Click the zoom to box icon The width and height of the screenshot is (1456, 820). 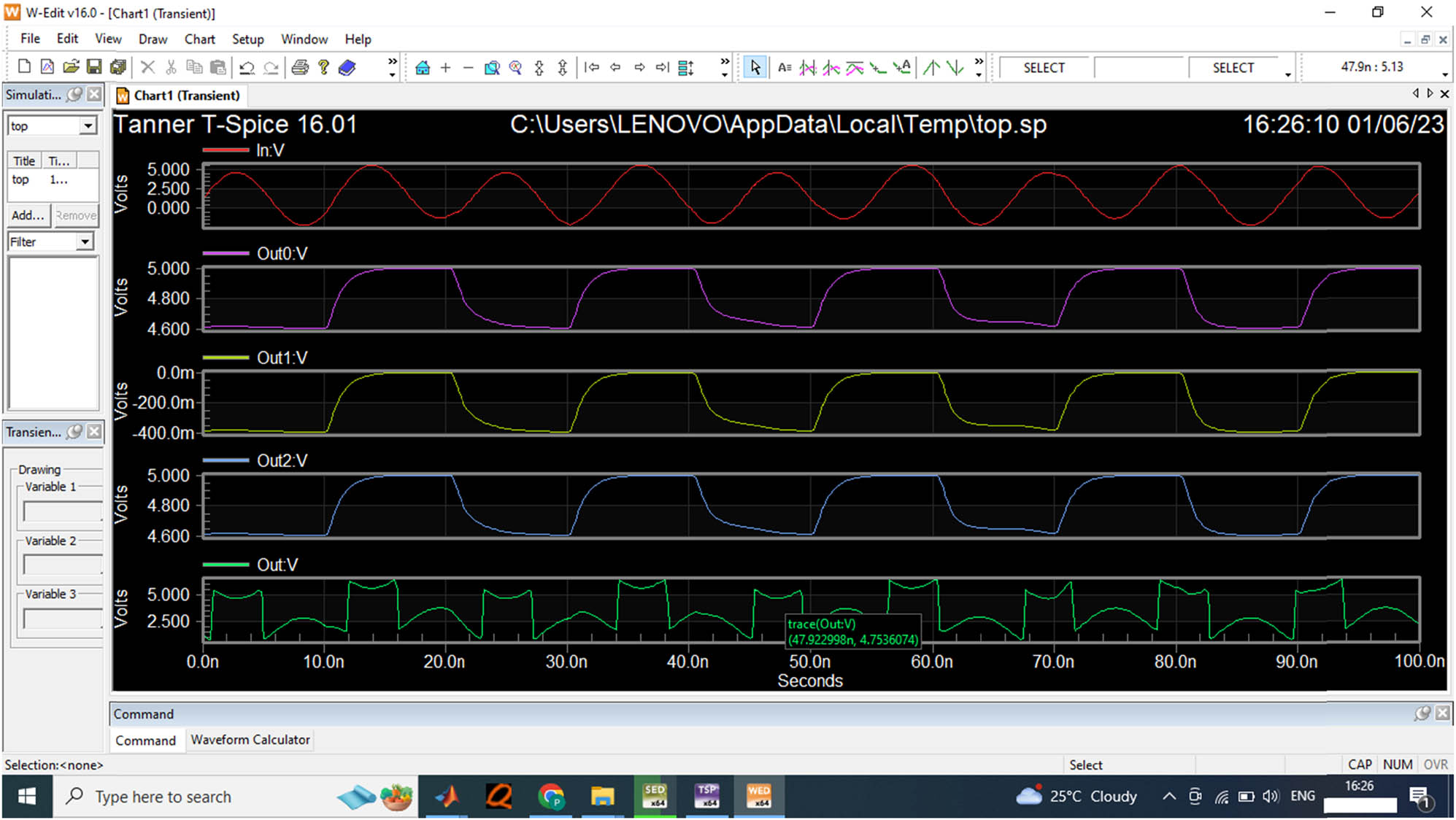click(493, 68)
